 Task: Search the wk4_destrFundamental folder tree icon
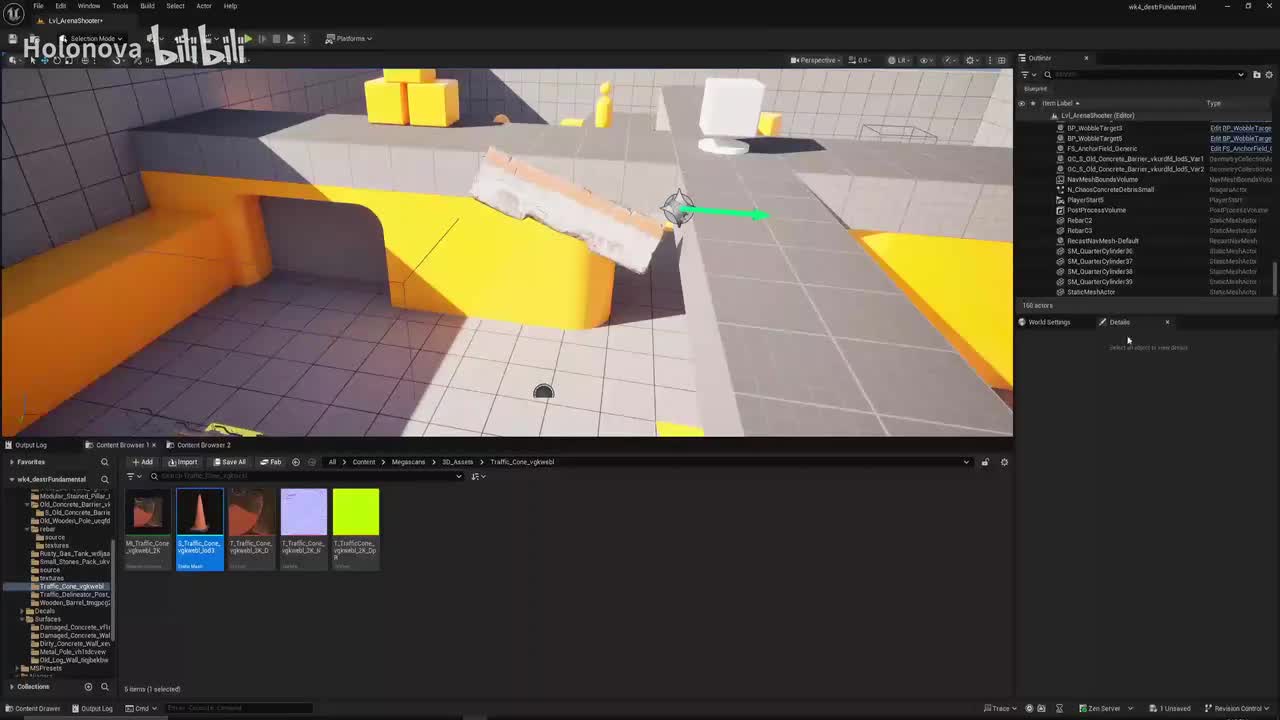104,479
